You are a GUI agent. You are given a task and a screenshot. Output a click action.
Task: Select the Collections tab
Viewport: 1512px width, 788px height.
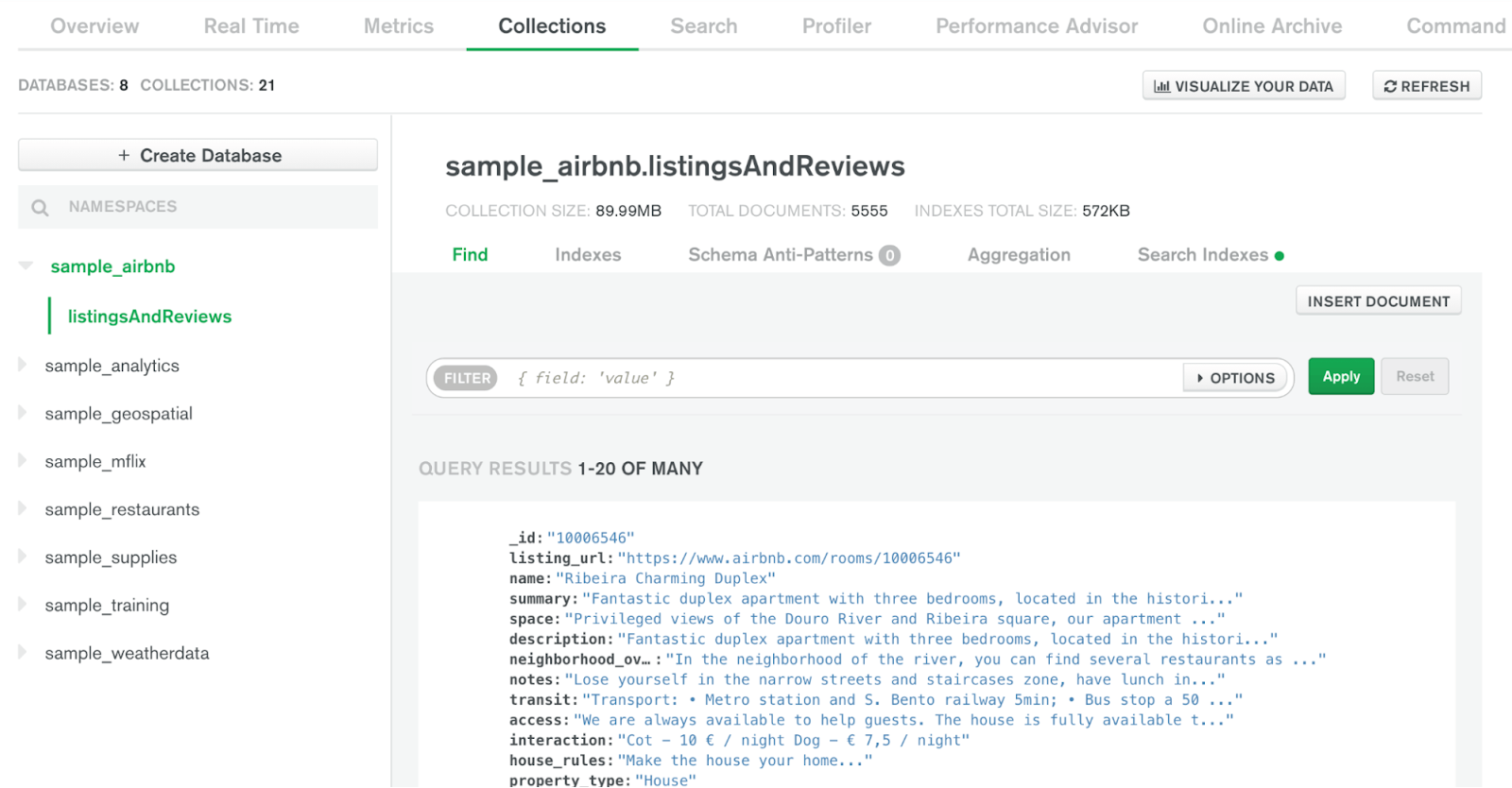click(x=552, y=26)
